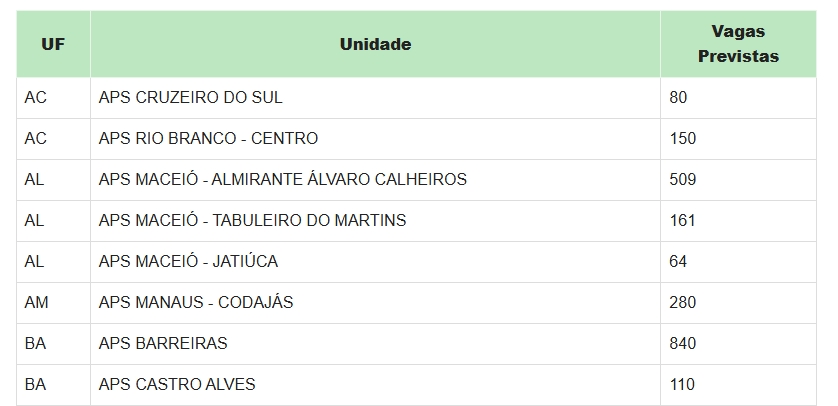Click the vacancies value 509
Screen dimensions: 838x406
point(683,180)
